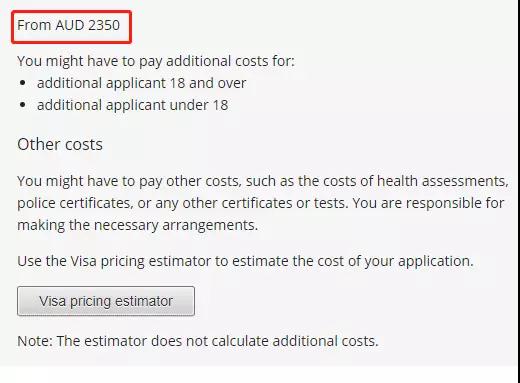Click the word "From" in the red box

(x=34, y=25)
